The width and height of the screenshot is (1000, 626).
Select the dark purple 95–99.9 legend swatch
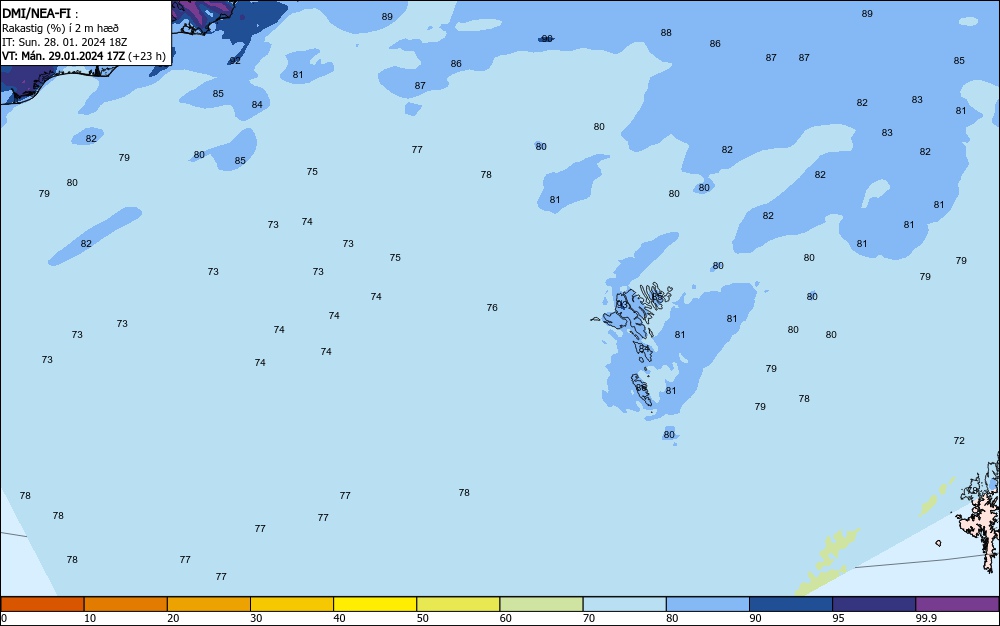click(x=874, y=604)
